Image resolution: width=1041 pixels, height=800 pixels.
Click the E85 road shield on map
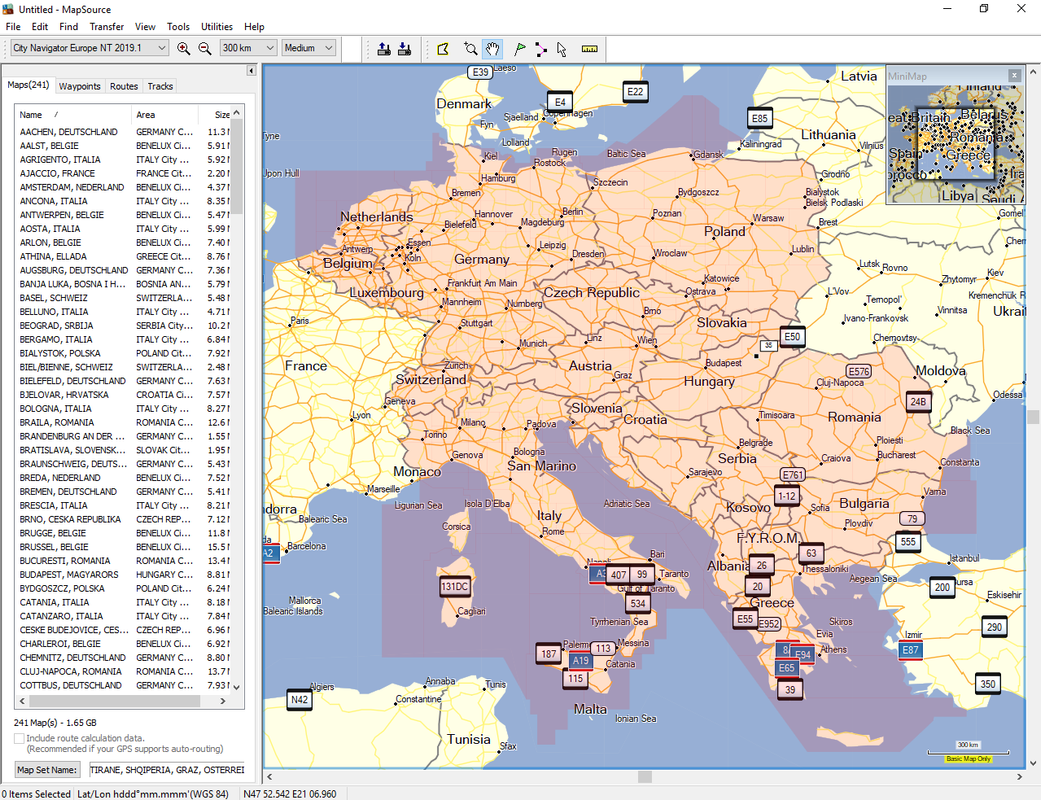[760, 118]
